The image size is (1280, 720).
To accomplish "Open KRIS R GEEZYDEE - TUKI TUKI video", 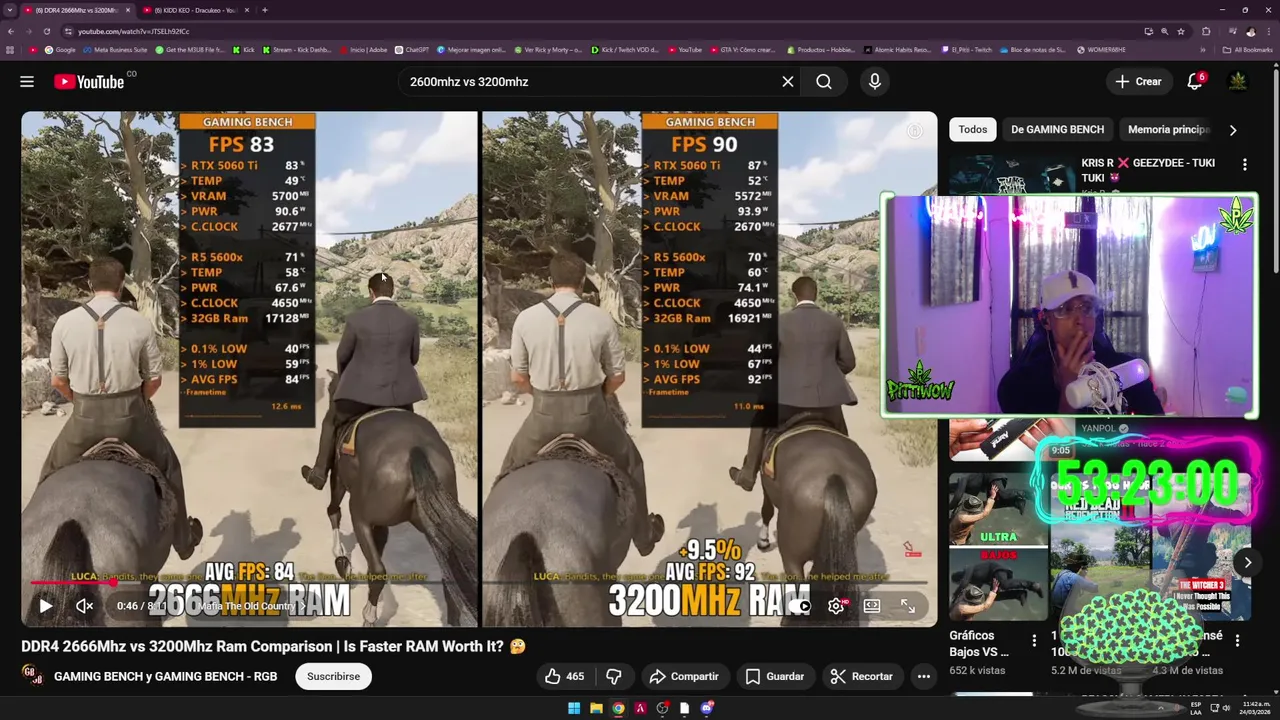I will tap(1148, 170).
